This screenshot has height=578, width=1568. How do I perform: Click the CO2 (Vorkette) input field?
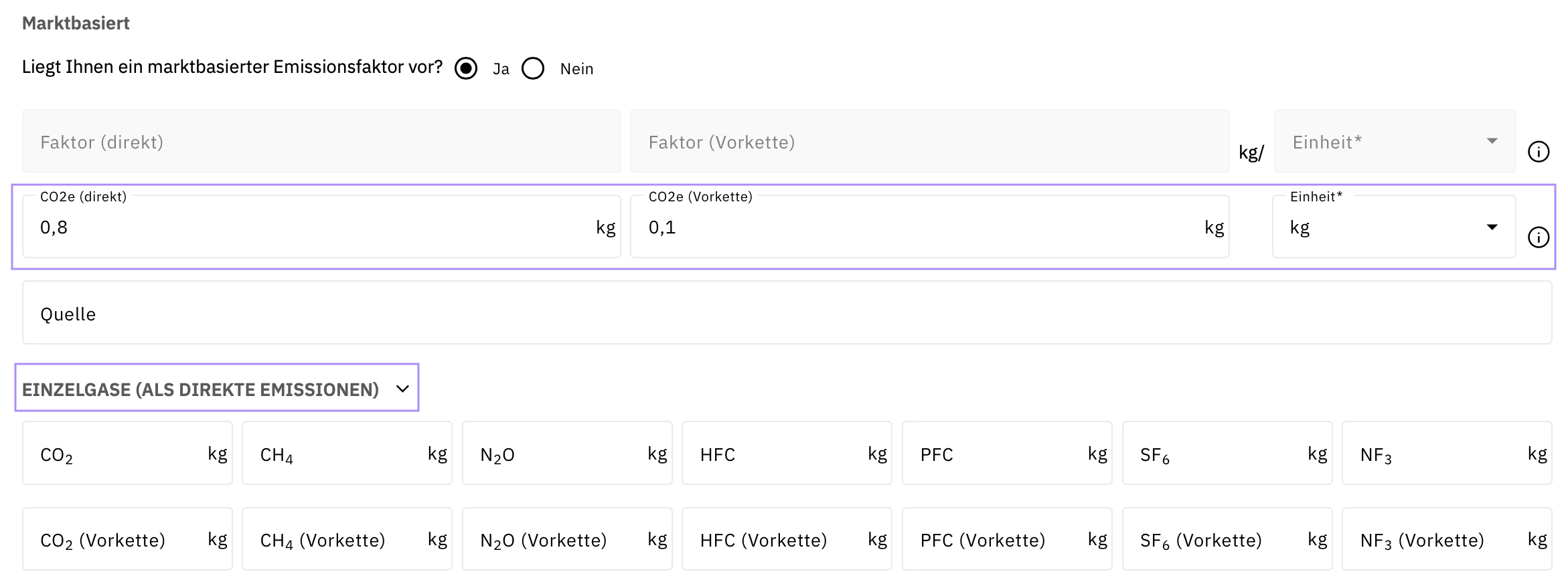coord(121,540)
